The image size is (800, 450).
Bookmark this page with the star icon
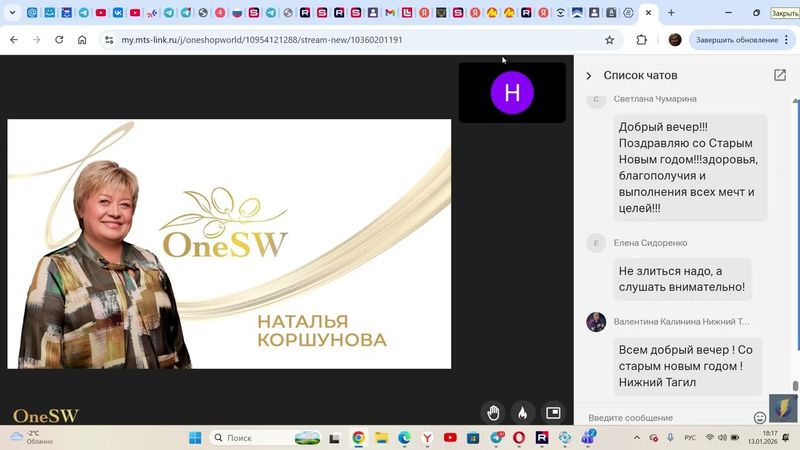click(610, 40)
